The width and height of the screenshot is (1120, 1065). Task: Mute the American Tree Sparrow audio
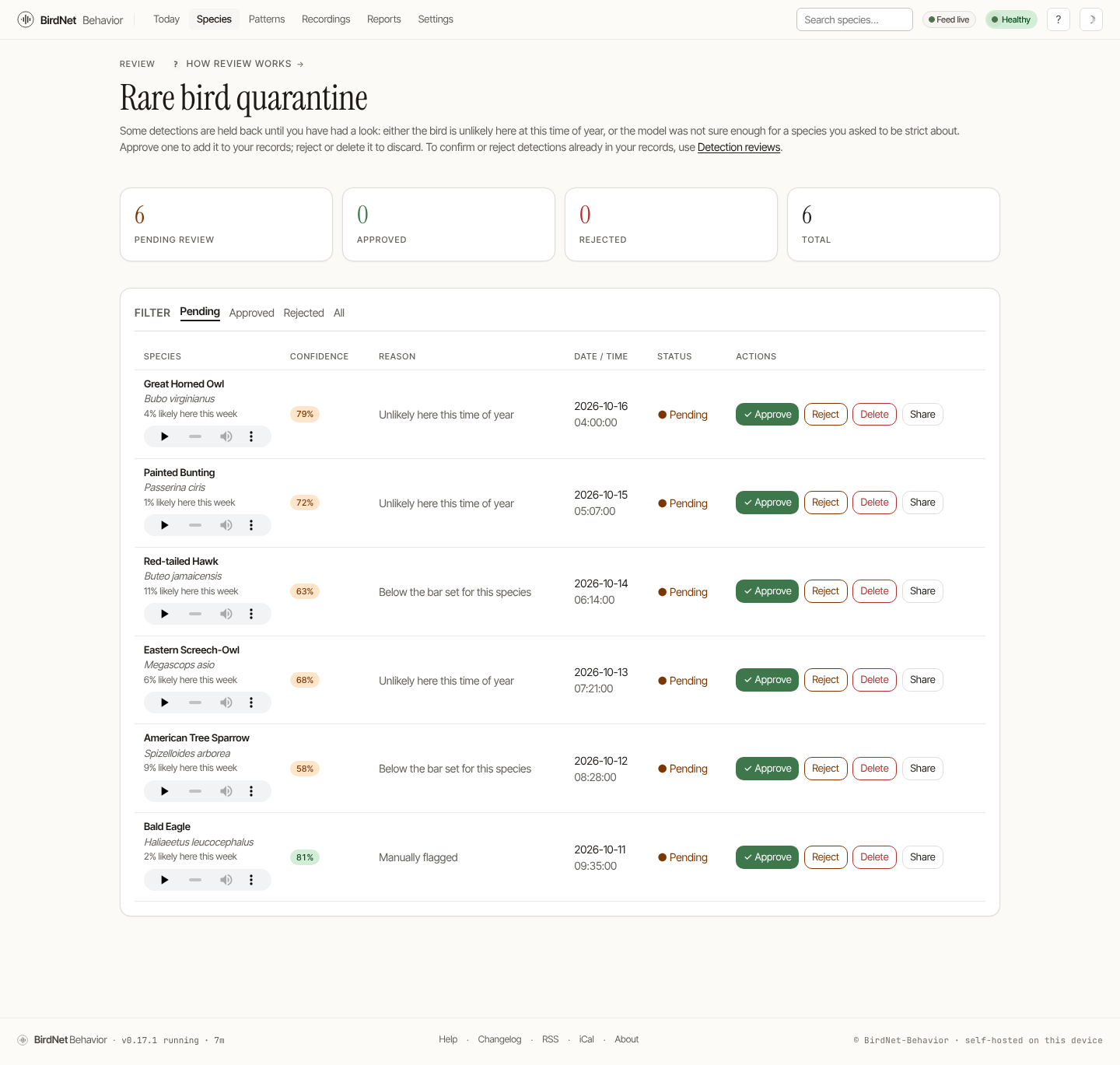pos(226,791)
